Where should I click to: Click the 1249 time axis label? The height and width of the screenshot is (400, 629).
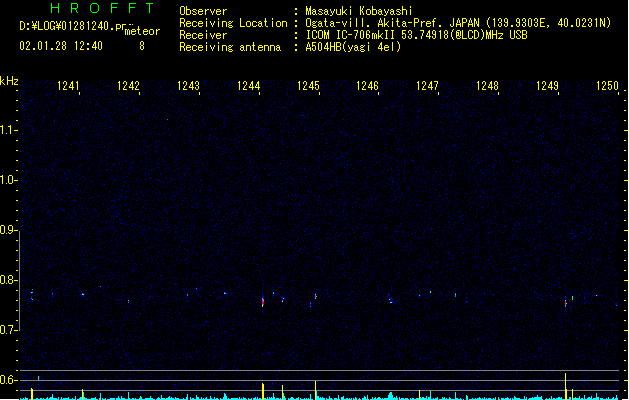[x=548, y=86]
